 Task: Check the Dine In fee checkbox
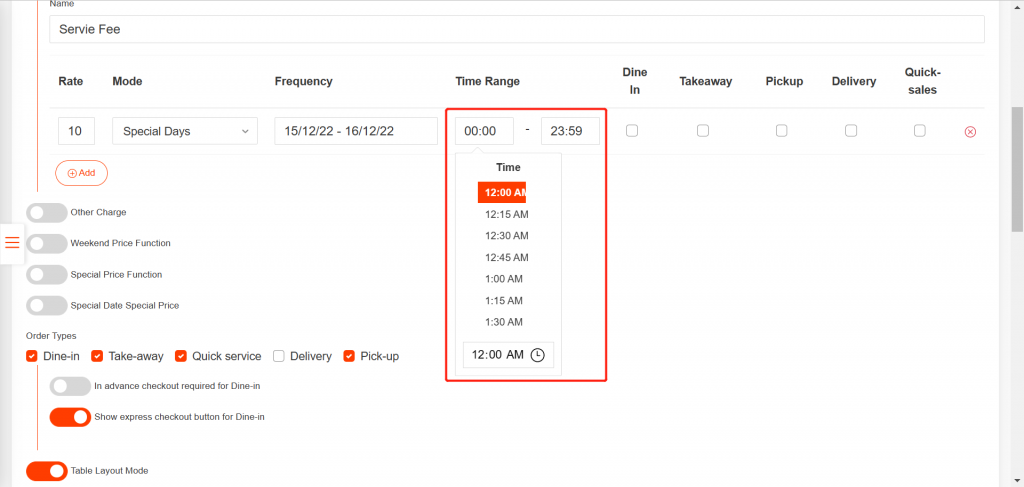[632, 131]
